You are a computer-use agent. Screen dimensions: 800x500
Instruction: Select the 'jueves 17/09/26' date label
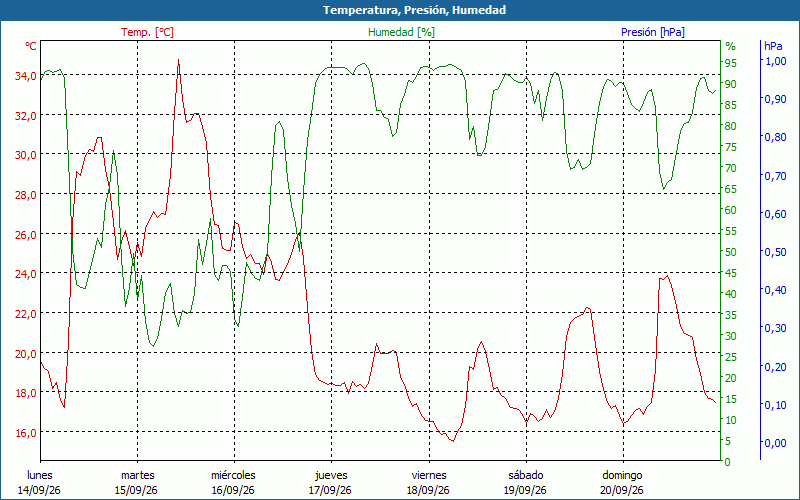331,483
